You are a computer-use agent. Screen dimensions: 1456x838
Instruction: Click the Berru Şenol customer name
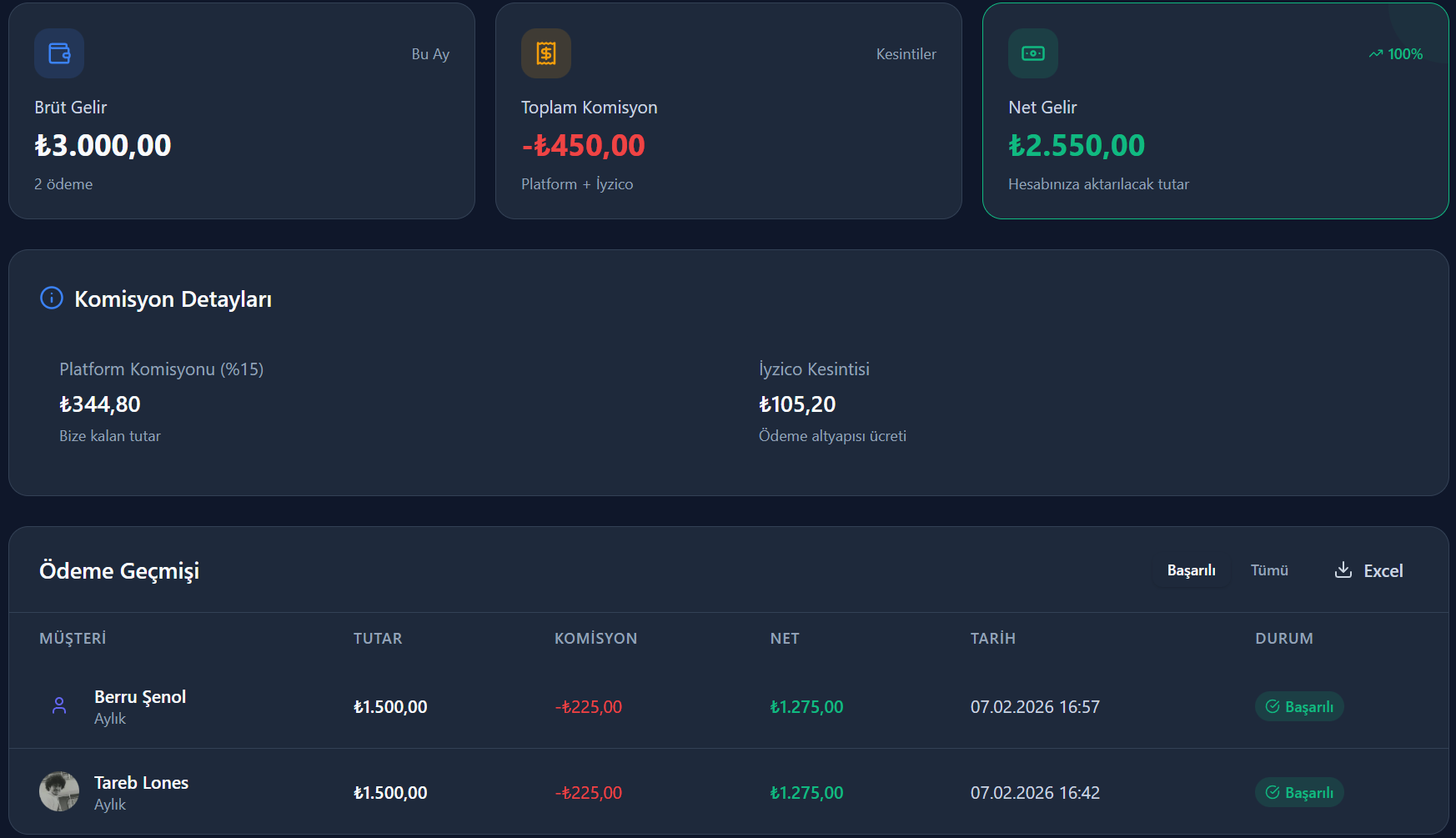click(140, 697)
